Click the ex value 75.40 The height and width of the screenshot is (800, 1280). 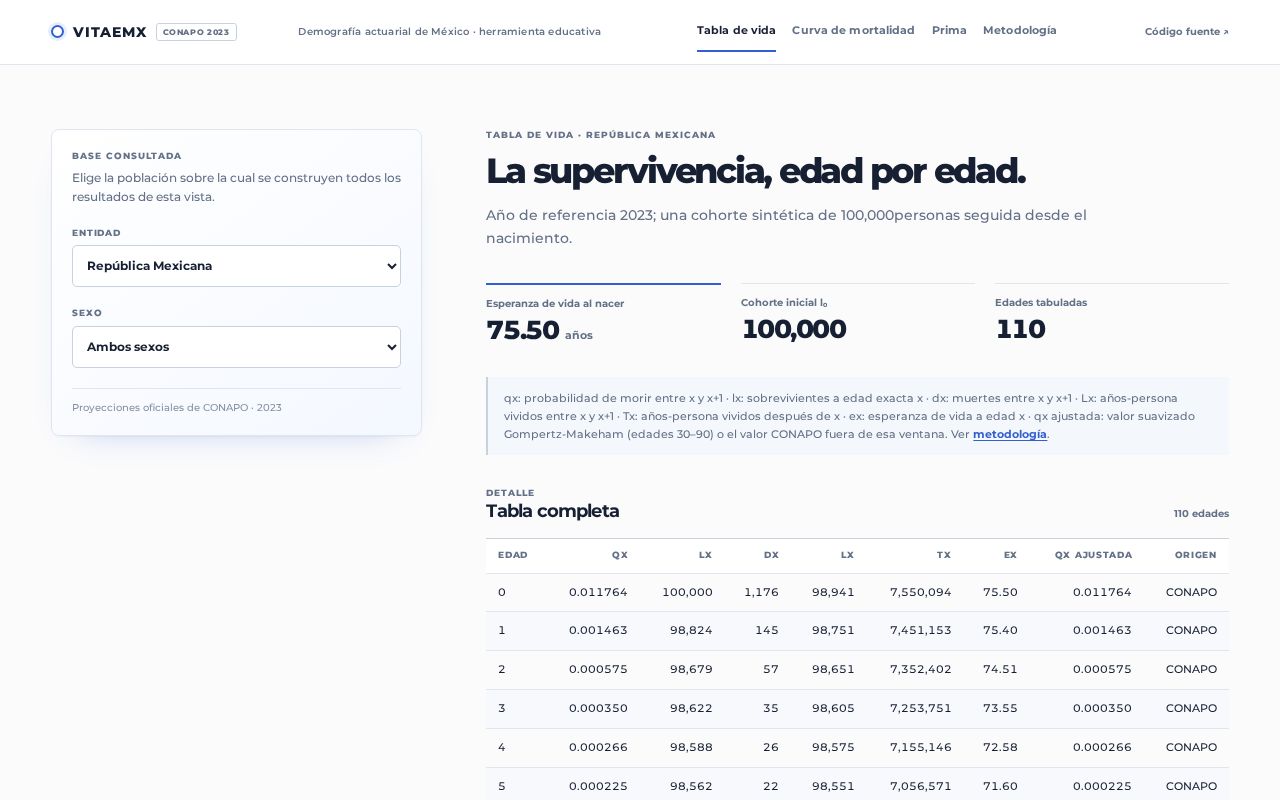pyautogui.click(x=1000, y=630)
